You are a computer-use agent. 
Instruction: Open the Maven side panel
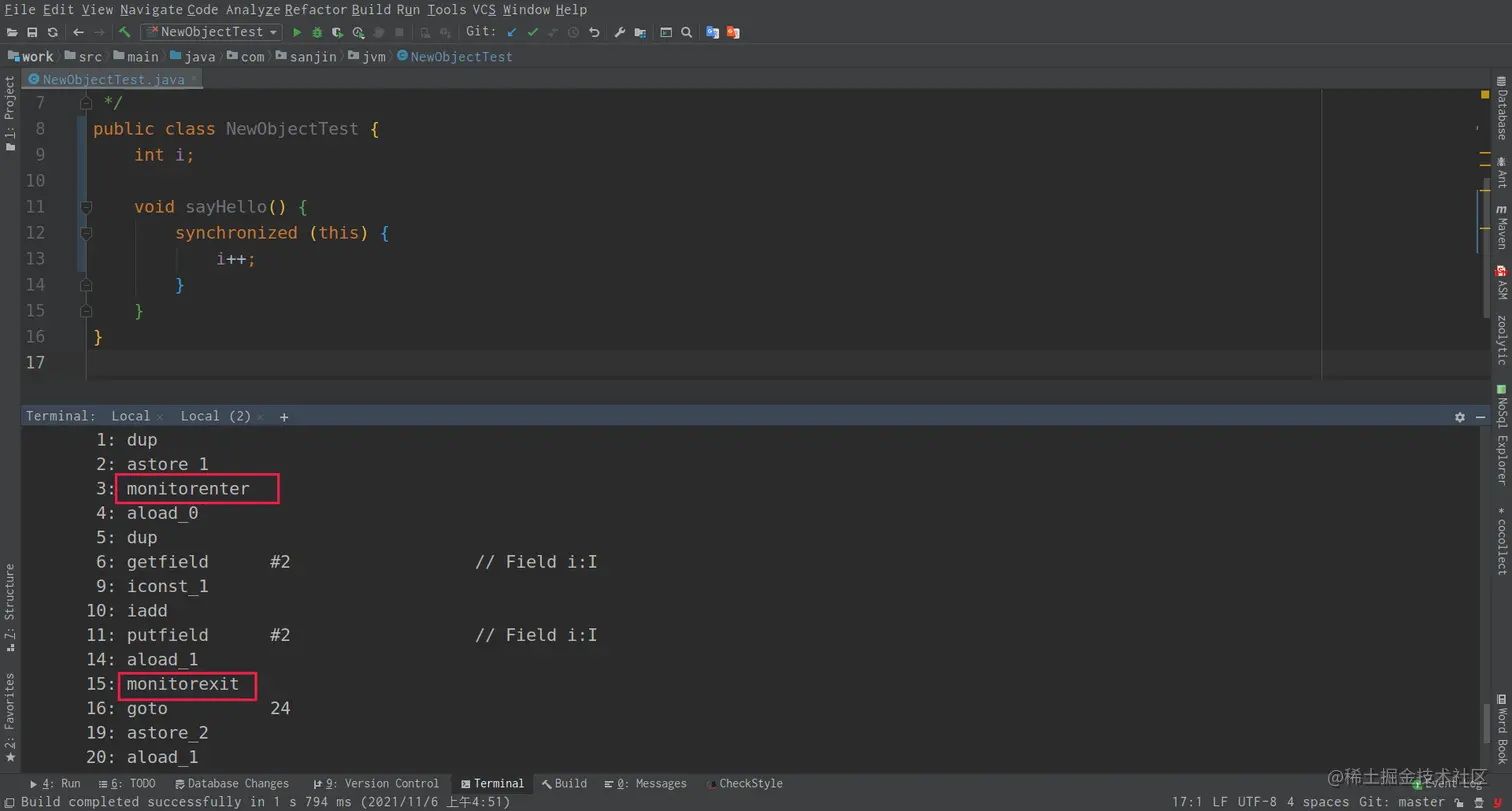pos(1501,228)
